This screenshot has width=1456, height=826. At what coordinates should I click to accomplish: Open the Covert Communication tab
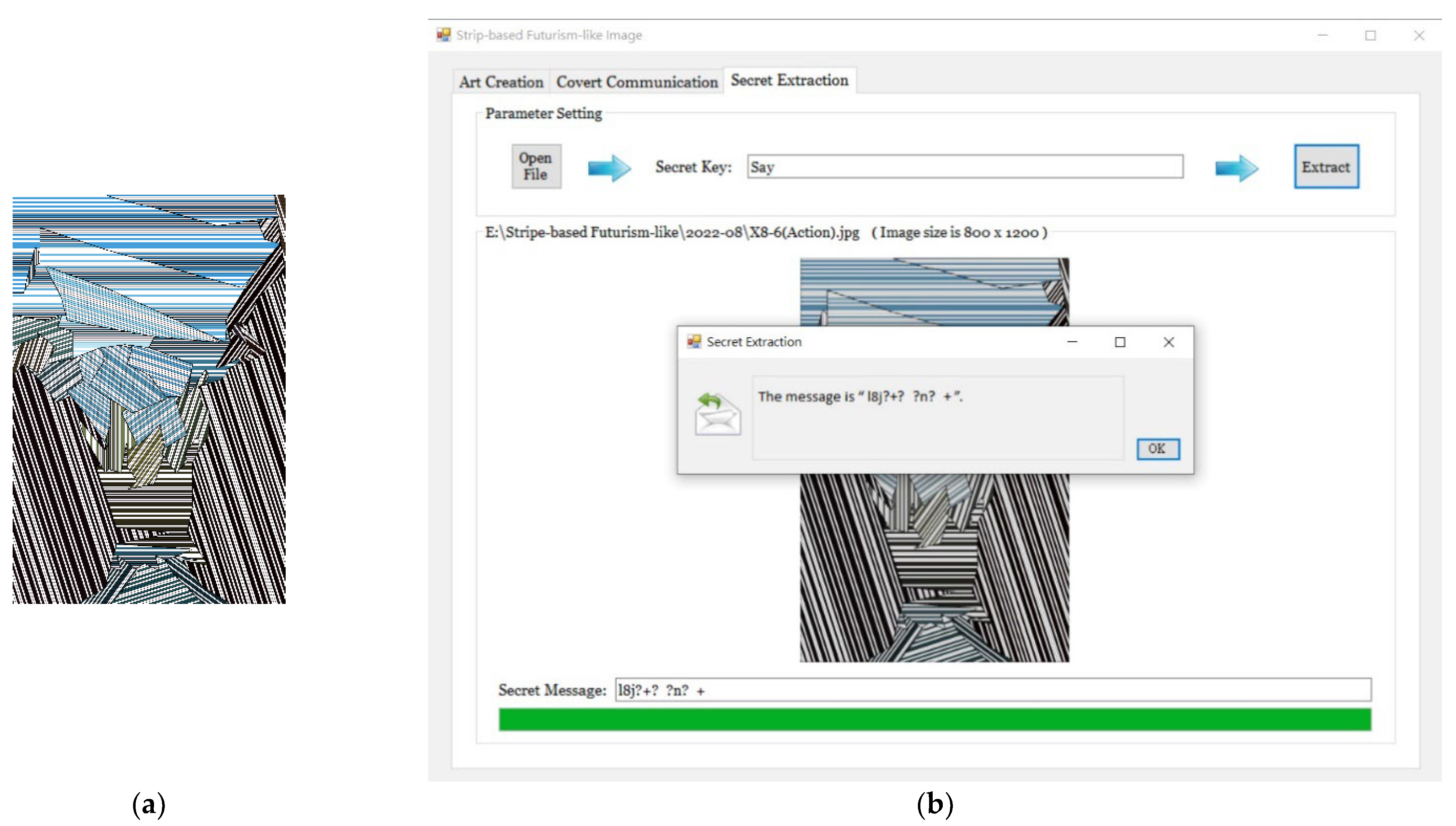pyautogui.click(x=637, y=82)
